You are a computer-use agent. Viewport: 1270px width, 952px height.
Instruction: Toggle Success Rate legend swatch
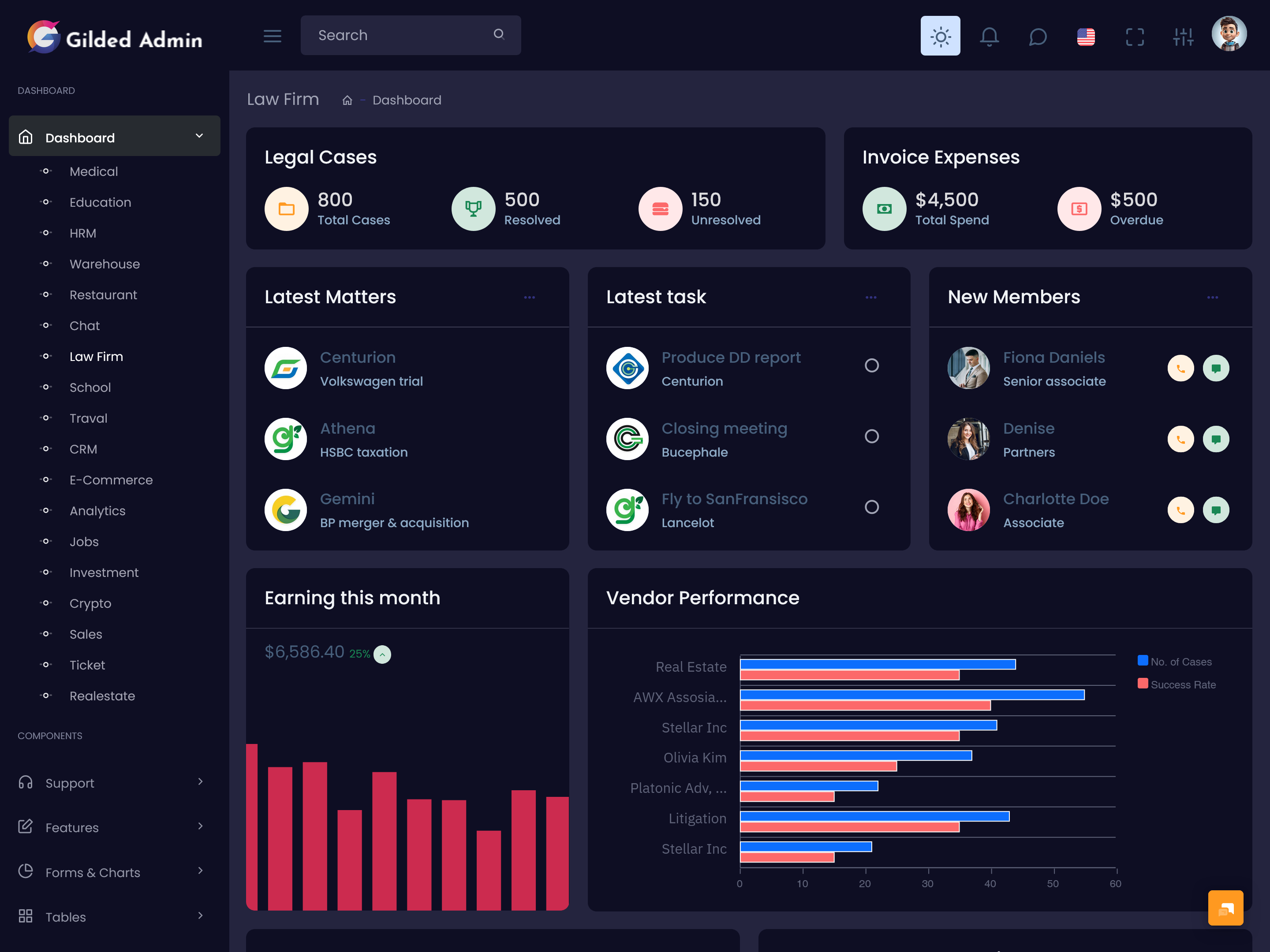point(1143,684)
